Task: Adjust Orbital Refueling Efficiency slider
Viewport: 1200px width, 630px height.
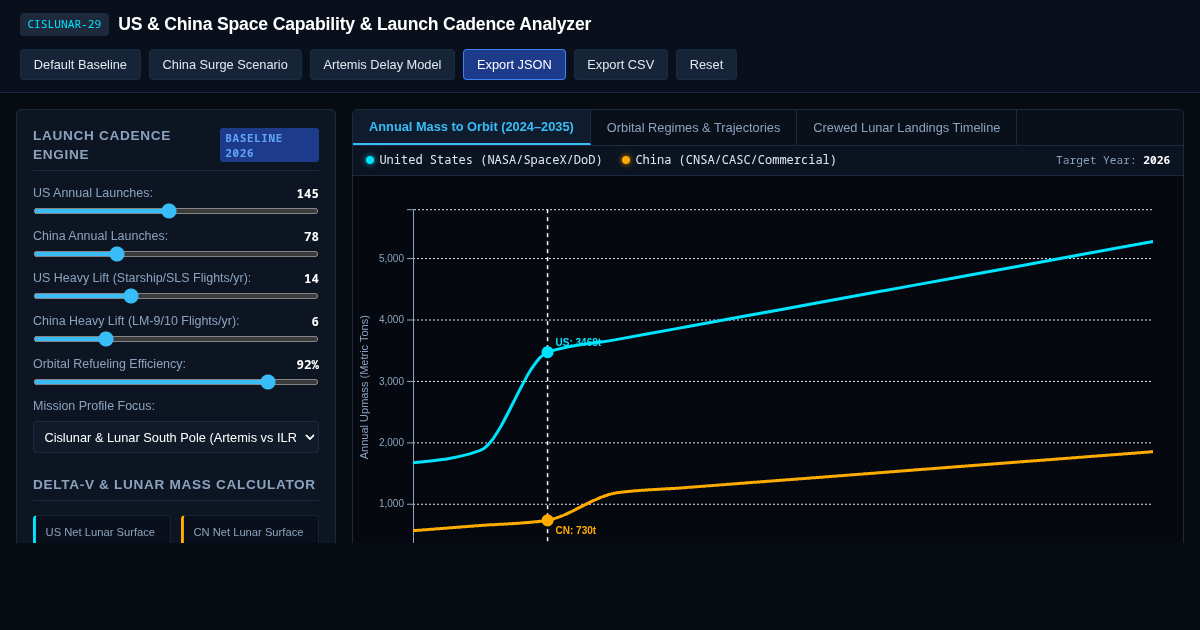Action: [x=176, y=382]
